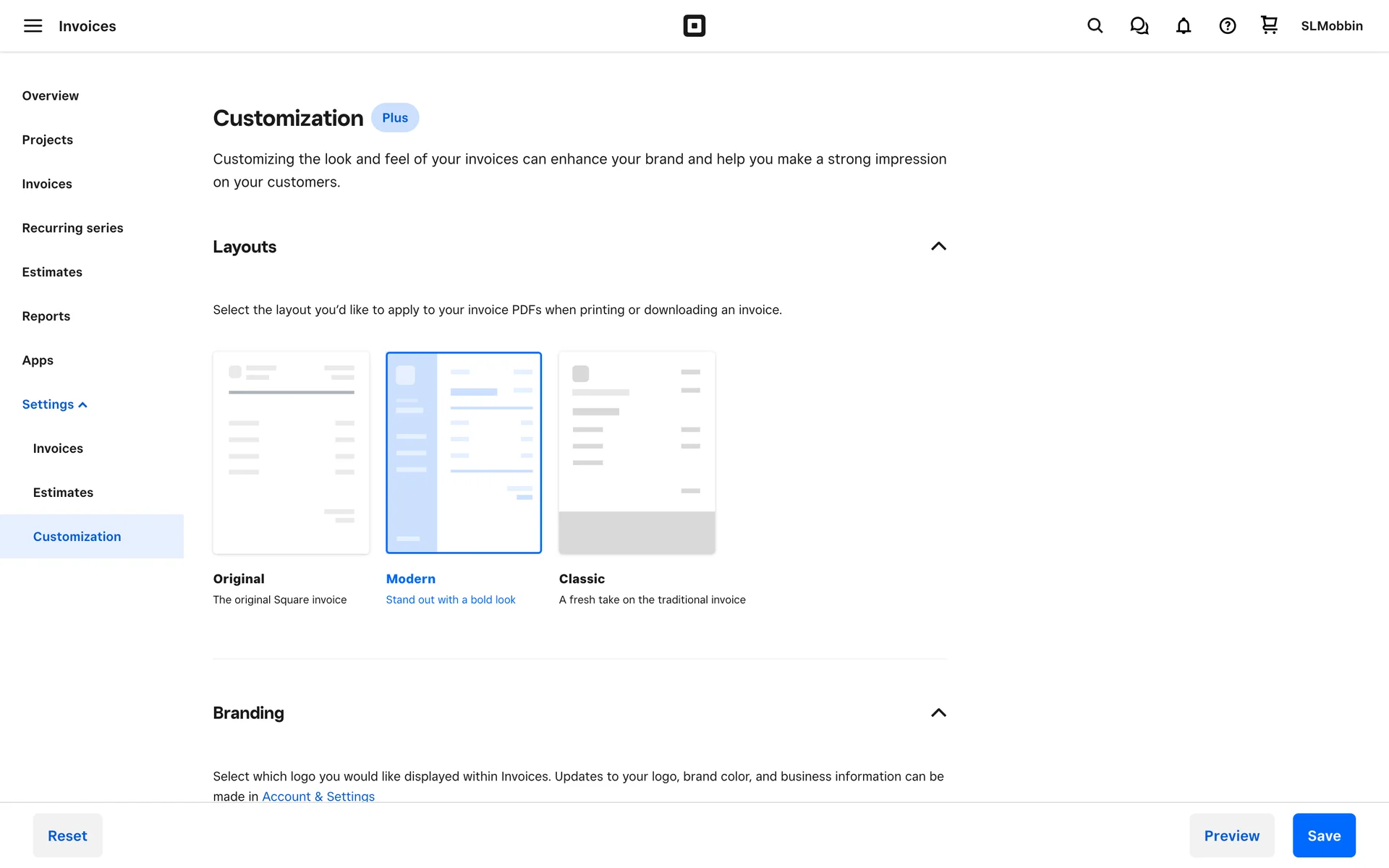Open the notifications bell
This screenshot has height=868, width=1389.
(x=1183, y=26)
